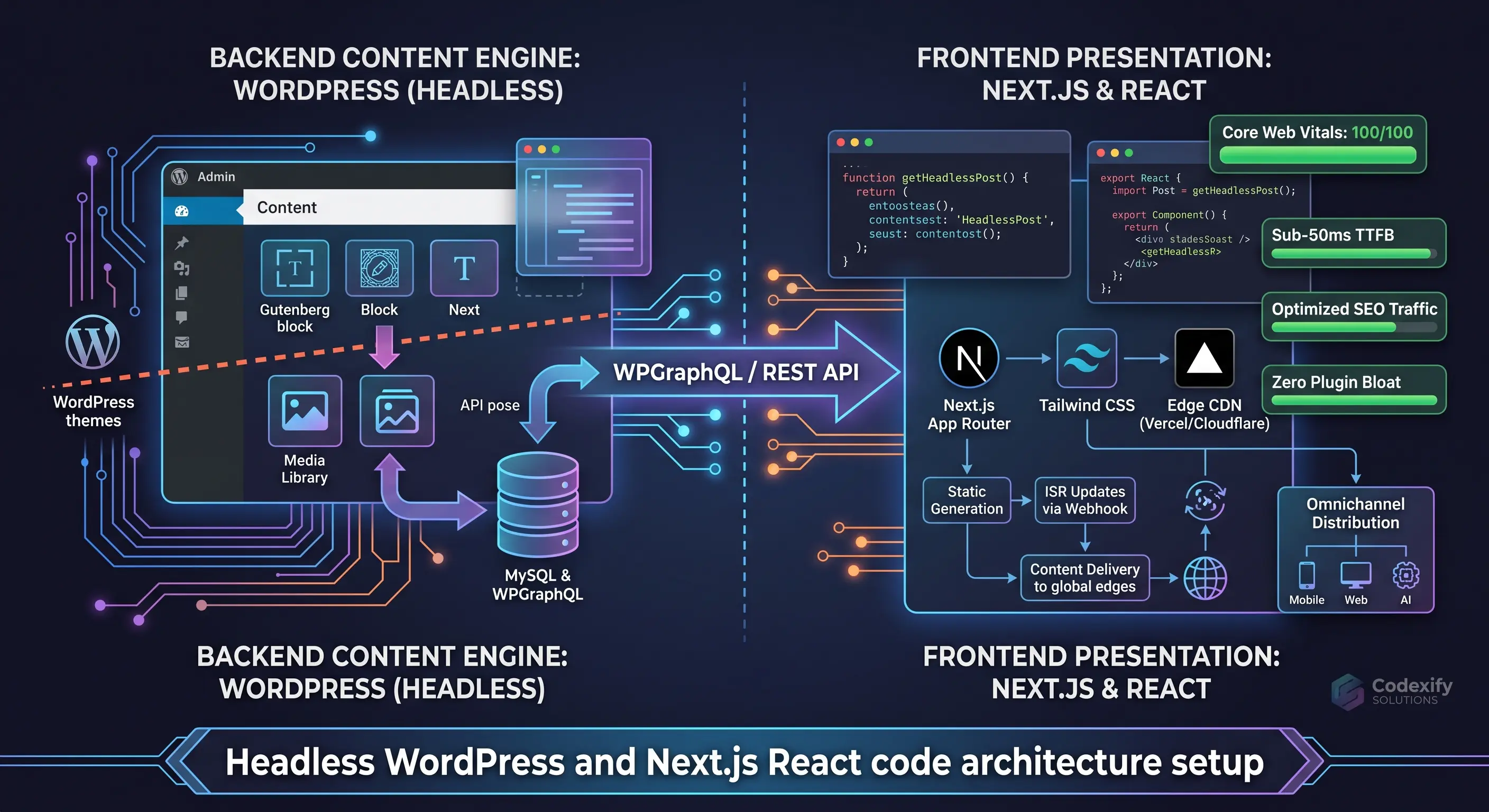Click Content Delivery to global edges box
The width and height of the screenshot is (1489, 812).
tap(1085, 578)
